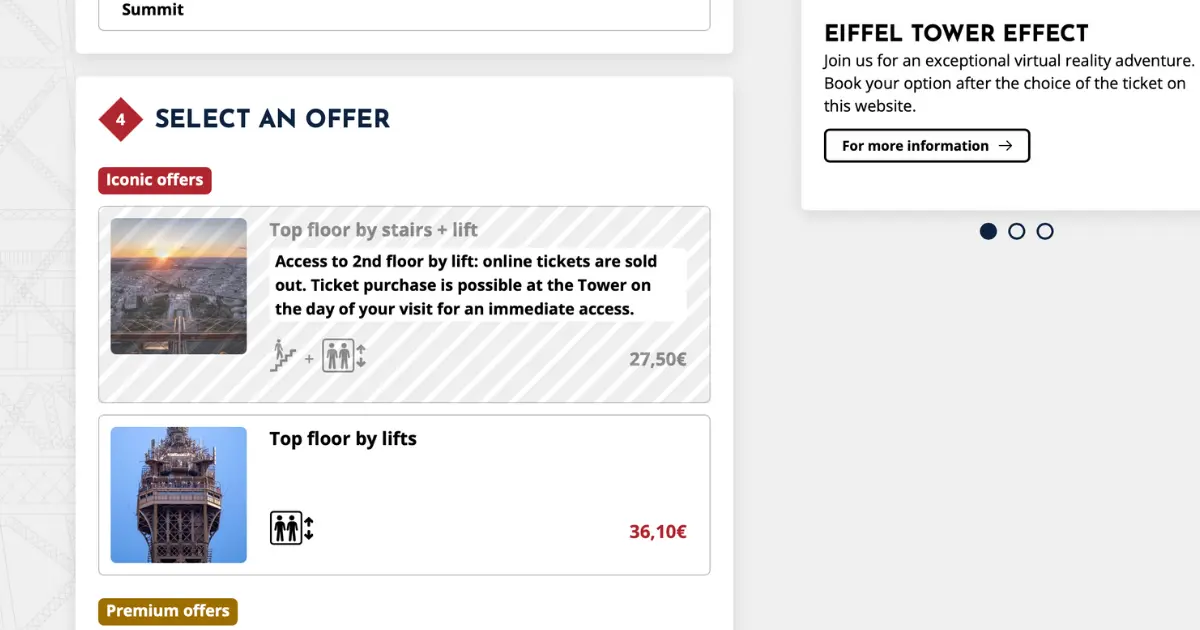Click the Top floor by stairs + lift title
1200x630 pixels.
374,230
